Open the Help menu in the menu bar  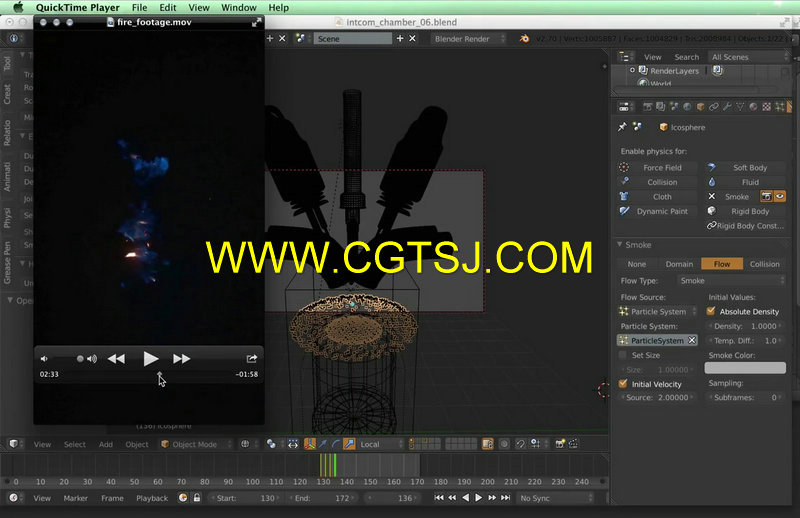pyautogui.click(x=279, y=7)
